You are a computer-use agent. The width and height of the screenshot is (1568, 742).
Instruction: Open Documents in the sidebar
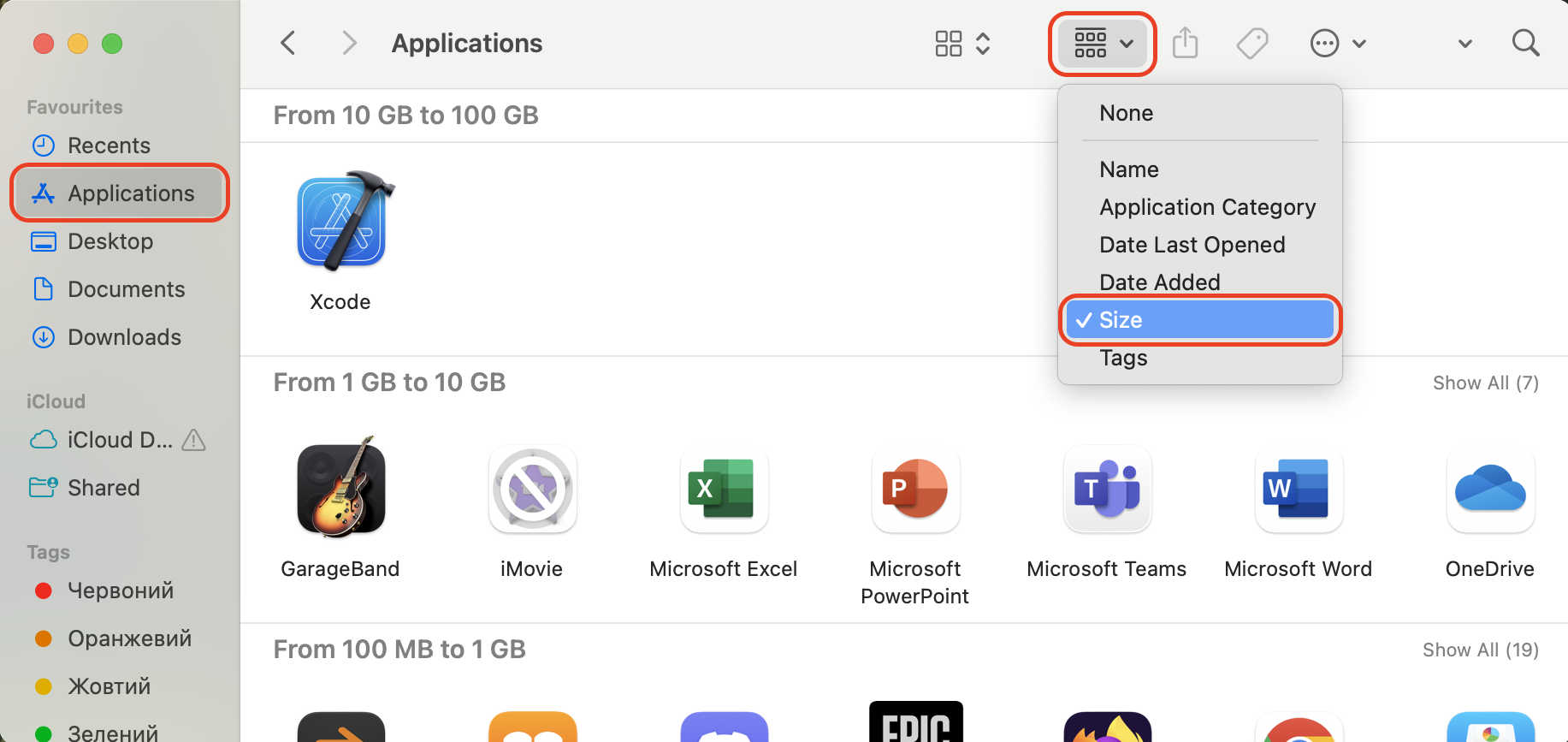click(x=120, y=289)
